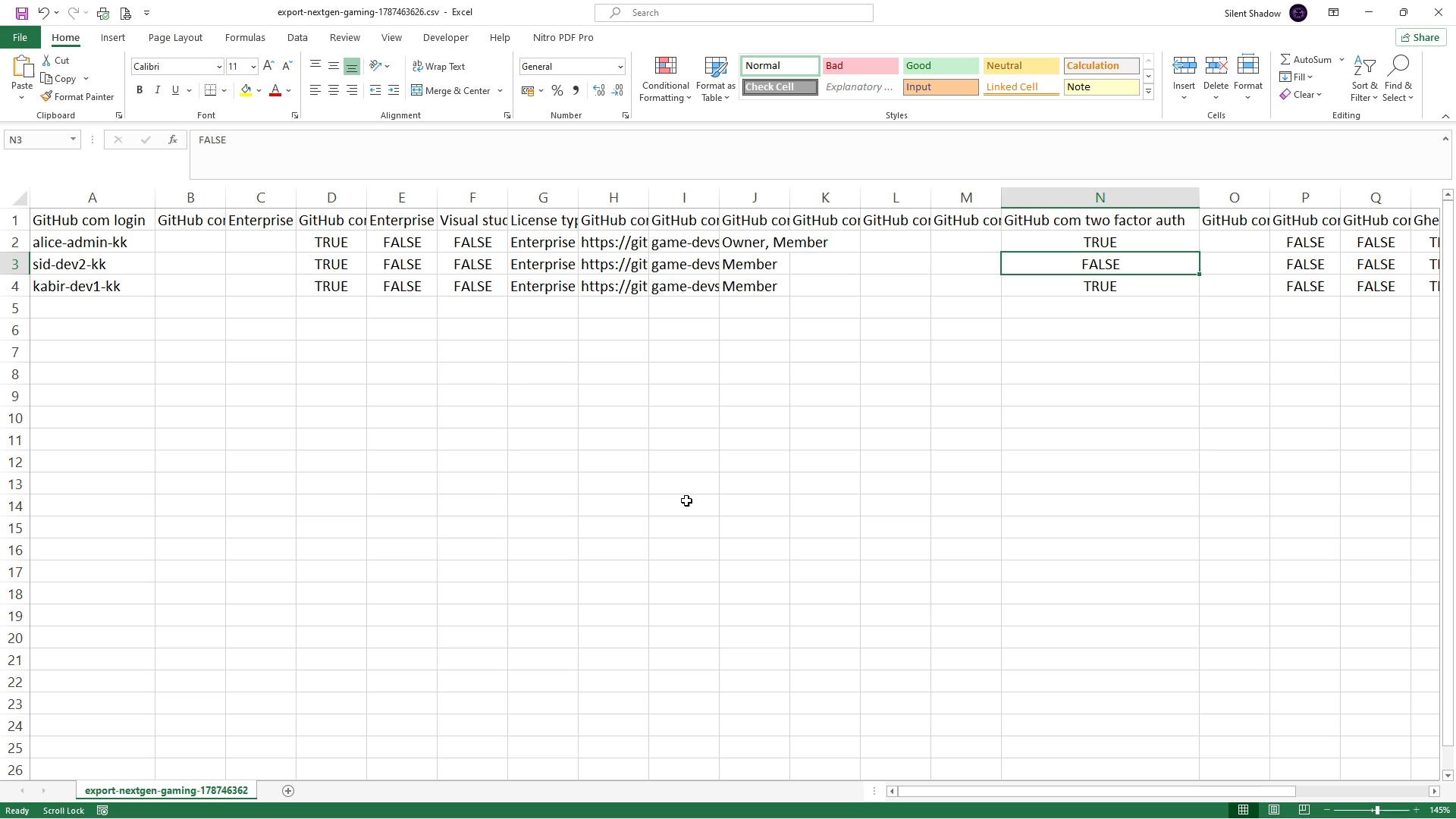Image resolution: width=1456 pixels, height=819 pixels.
Task: Switch to Page Layout view icon in the status bar
Action: [1274, 811]
